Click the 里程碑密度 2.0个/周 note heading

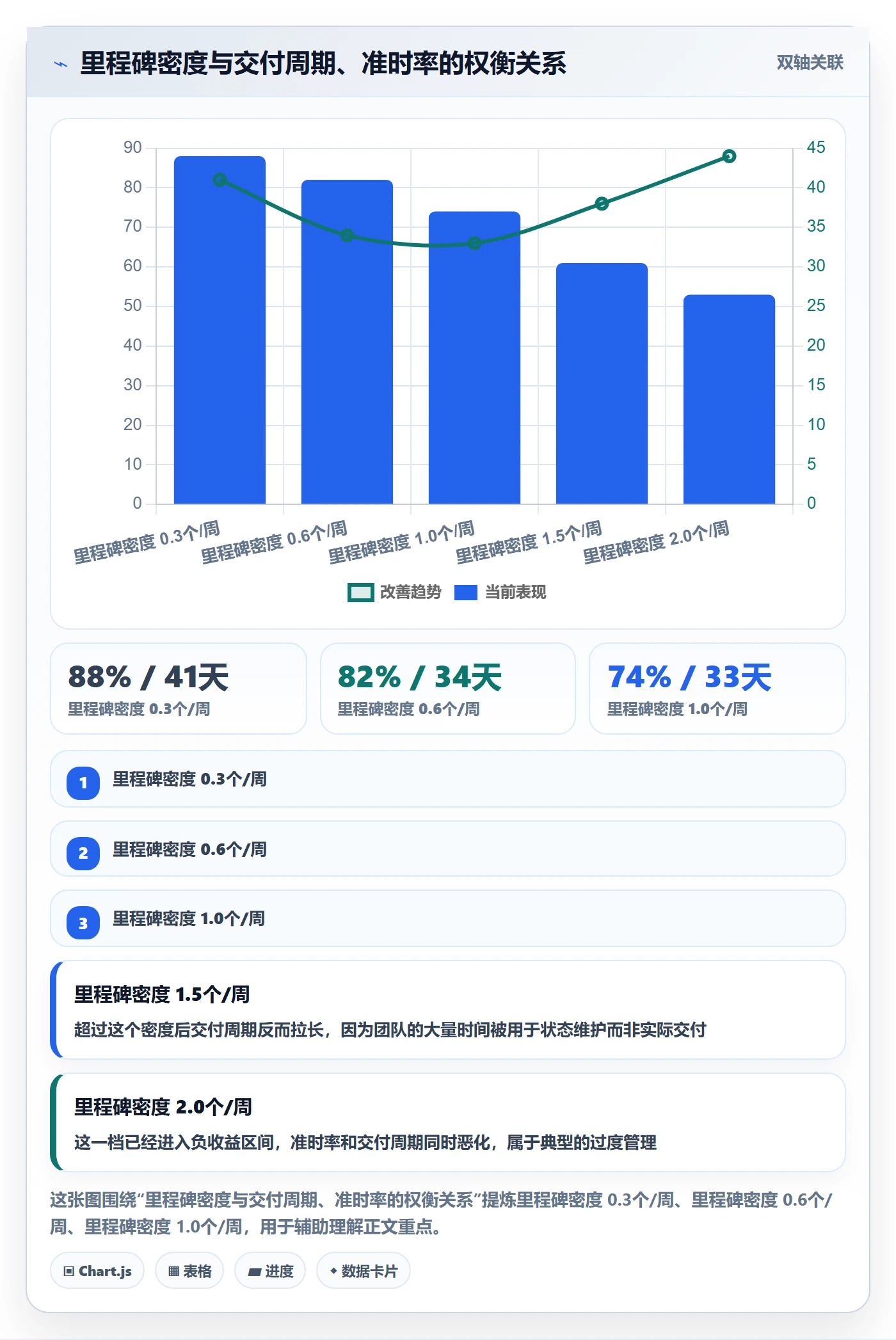[163, 1107]
